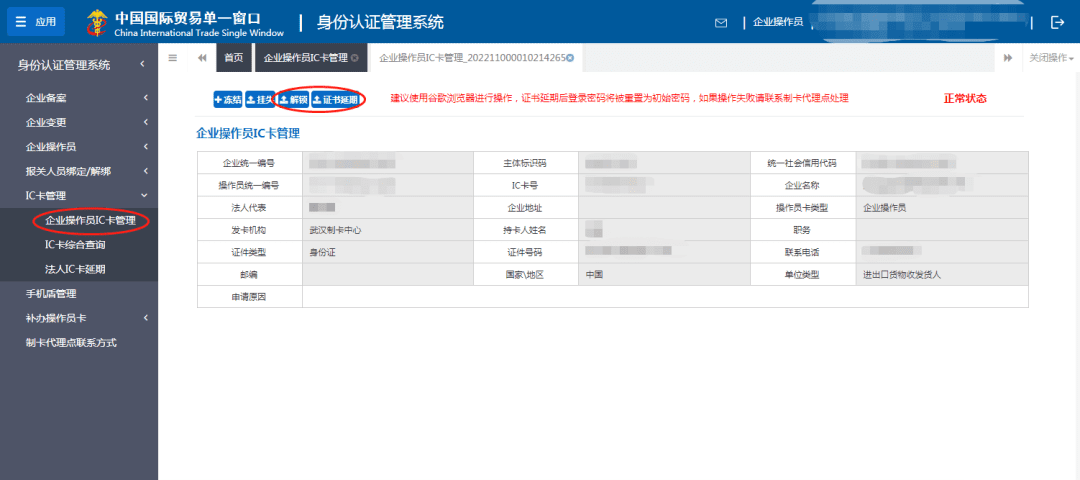Click the 证书延期 certificate extension button
1080x480 pixels.
(x=335, y=99)
